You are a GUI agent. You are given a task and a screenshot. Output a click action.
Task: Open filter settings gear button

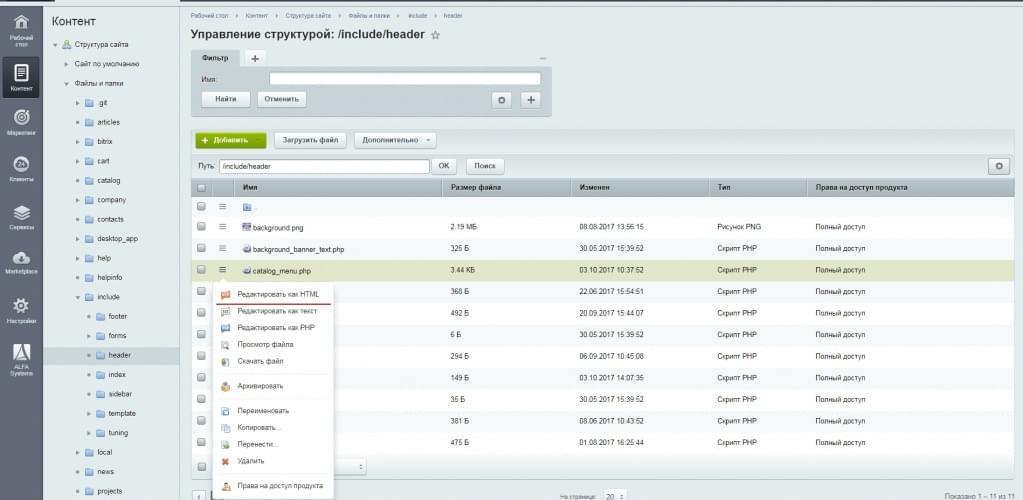(x=502, y=99)
